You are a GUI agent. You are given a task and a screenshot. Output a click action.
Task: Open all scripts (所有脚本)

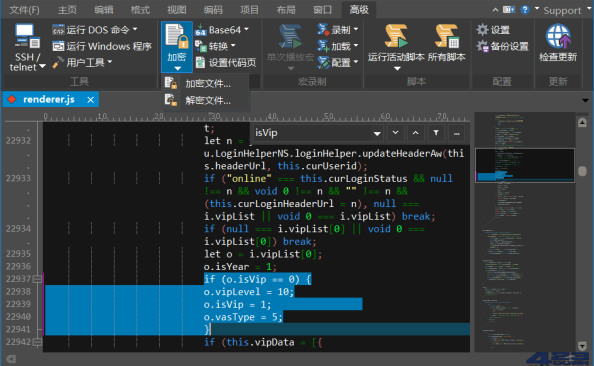(447, 42)
